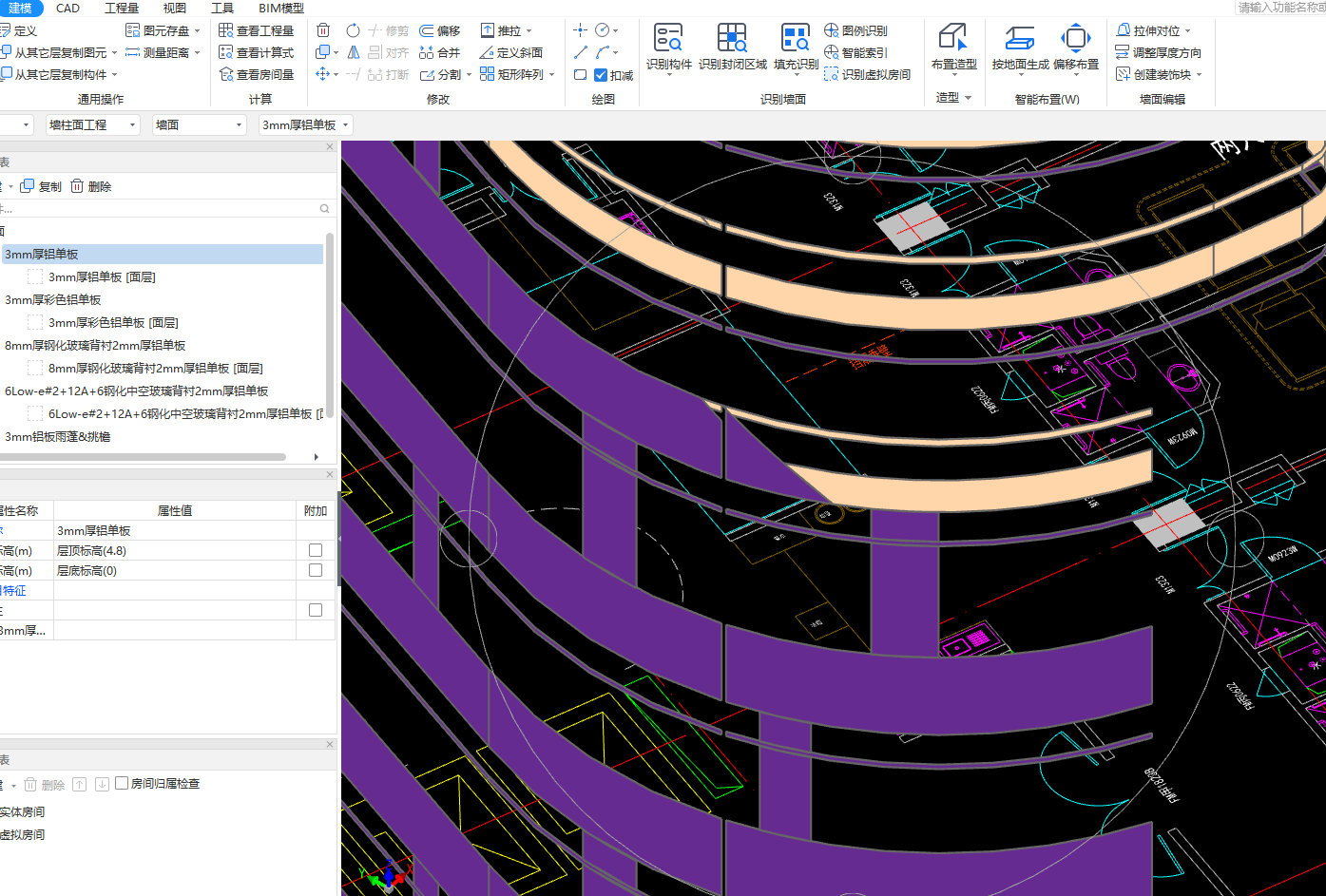Check the 附加 box below 特征 row

[x=316, y=610]
